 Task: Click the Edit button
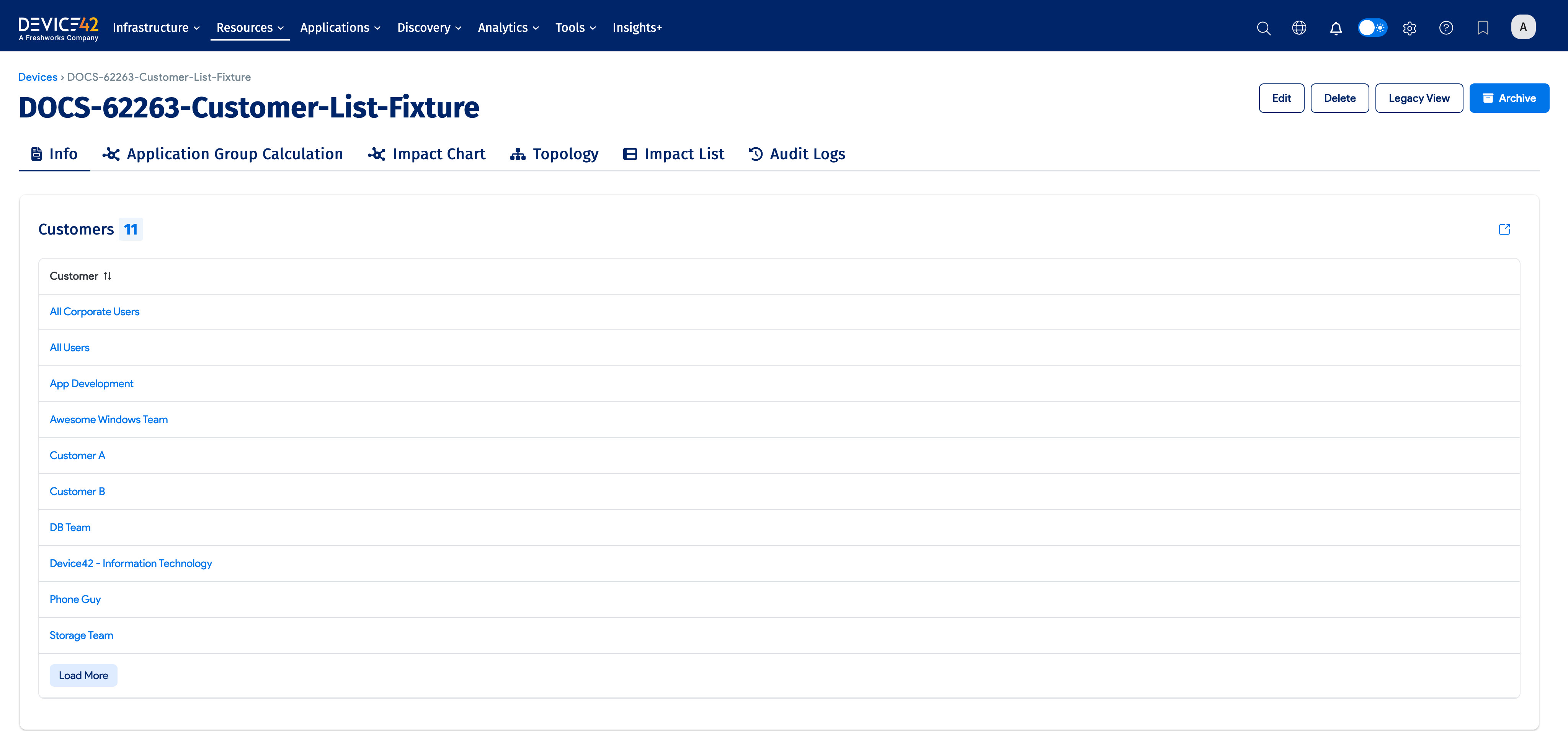coord(1281,98)
